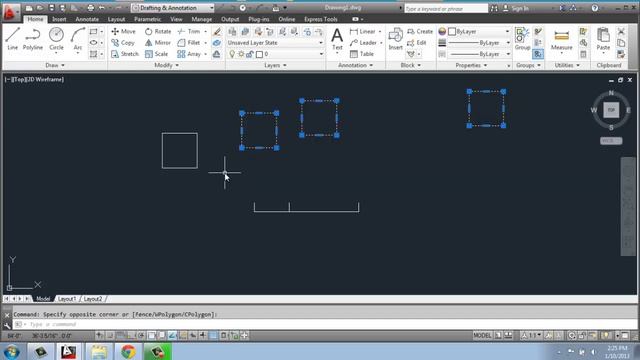640x360 pixels.
Task: Select the Arc tool
Action: (78, 39)
